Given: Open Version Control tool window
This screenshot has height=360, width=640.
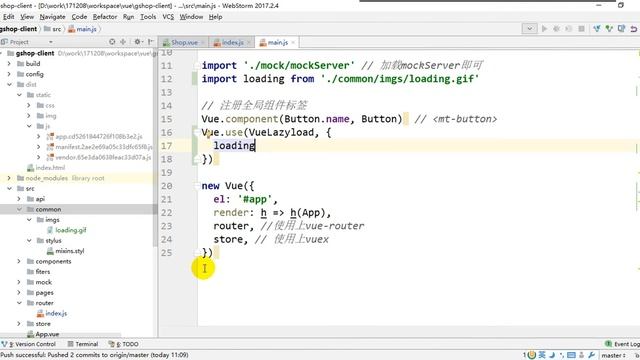Looking at the screenshot, I should 29,344.
